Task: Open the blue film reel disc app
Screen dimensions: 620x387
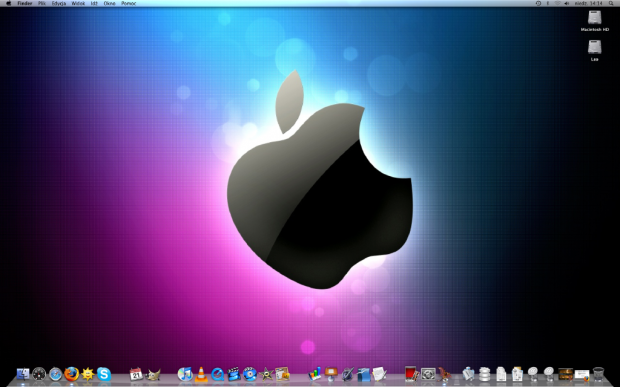Action: pyautogui.click(x=250, y=374)
